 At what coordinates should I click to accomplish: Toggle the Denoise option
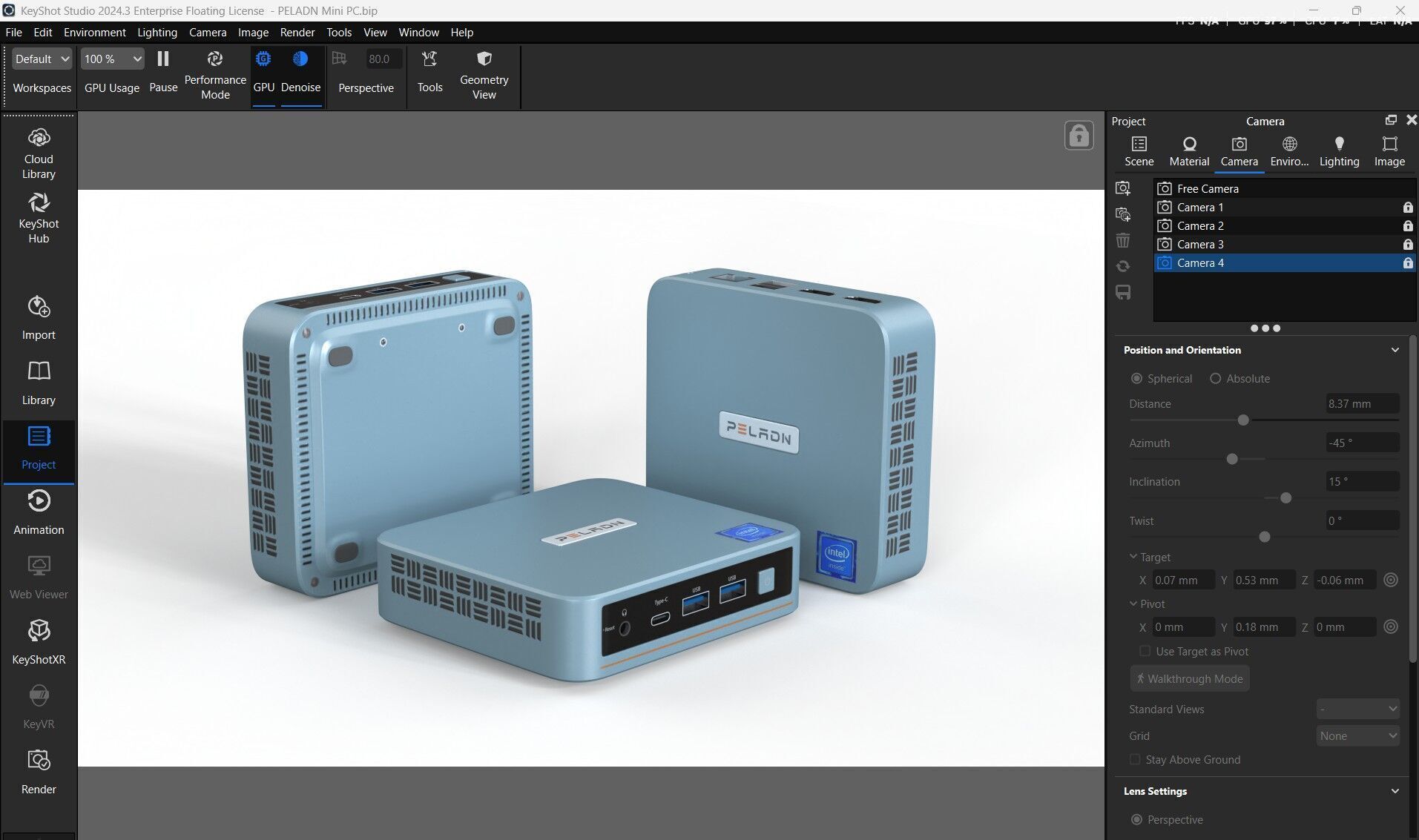coord(300,72)
